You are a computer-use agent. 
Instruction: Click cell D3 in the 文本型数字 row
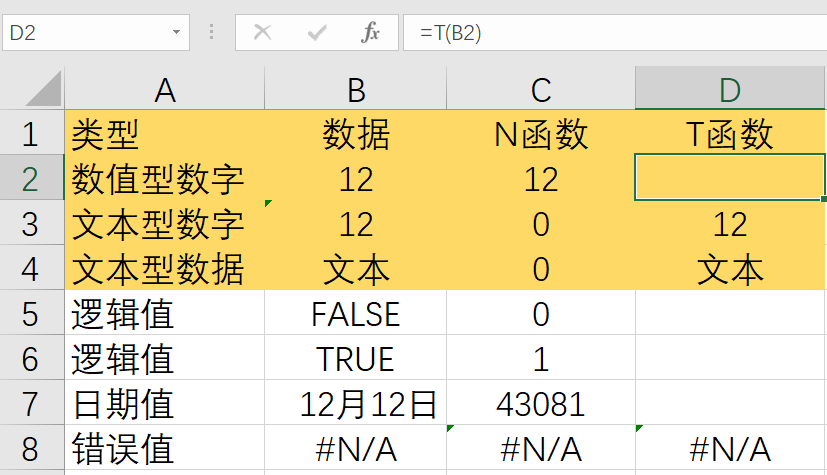tap(730, 222)
